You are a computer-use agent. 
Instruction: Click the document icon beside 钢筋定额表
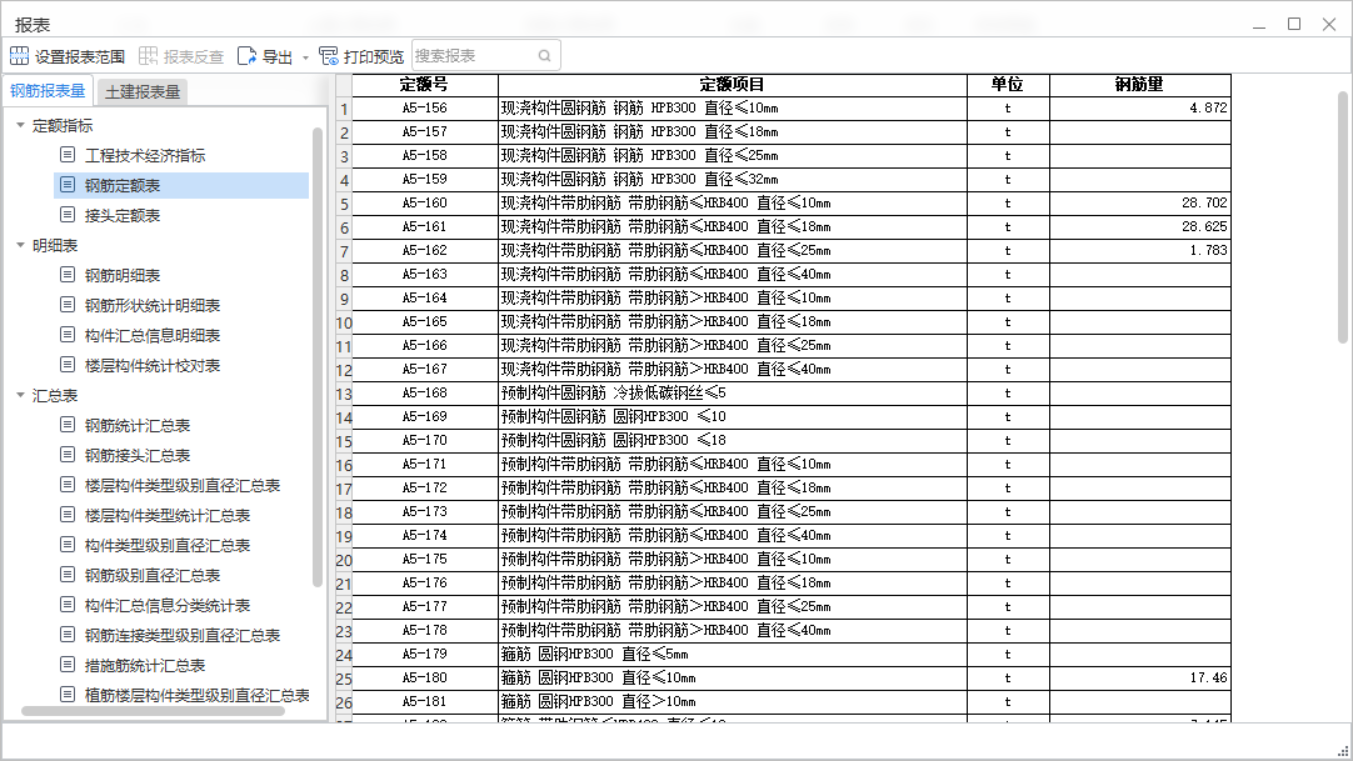[67, 185]
